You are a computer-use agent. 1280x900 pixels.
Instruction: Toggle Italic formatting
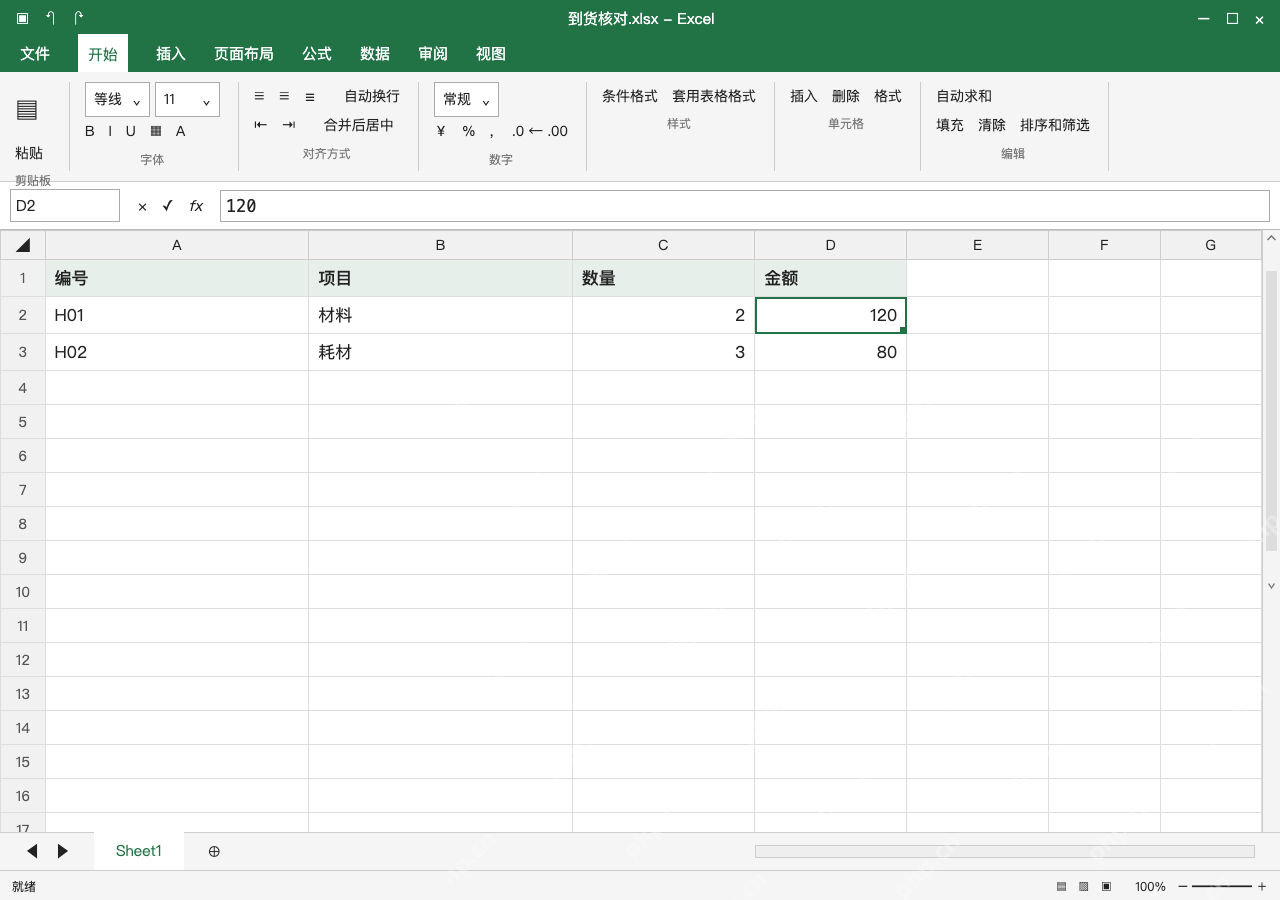coord(110,131)
